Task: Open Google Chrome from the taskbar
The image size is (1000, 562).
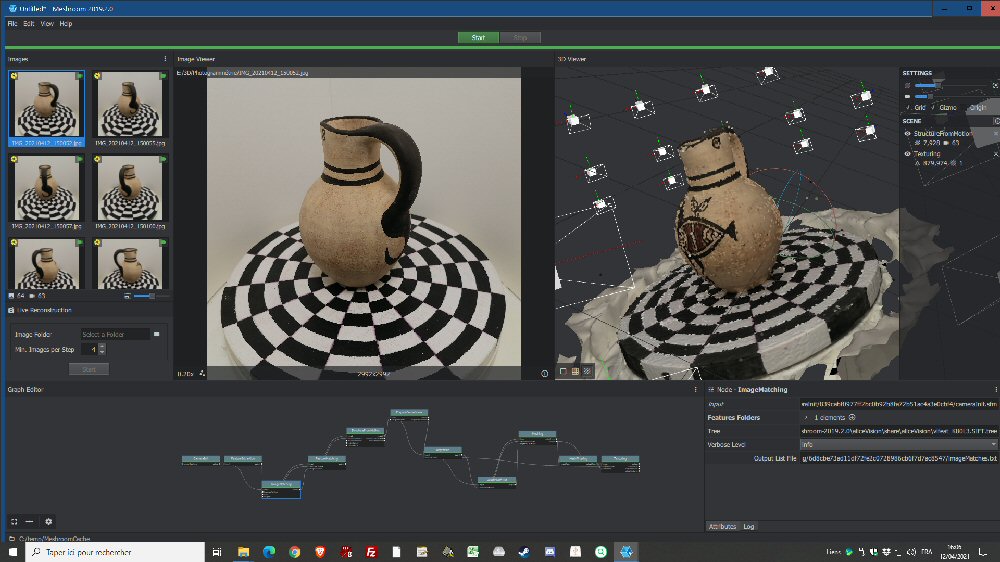Action: [295, 552]
